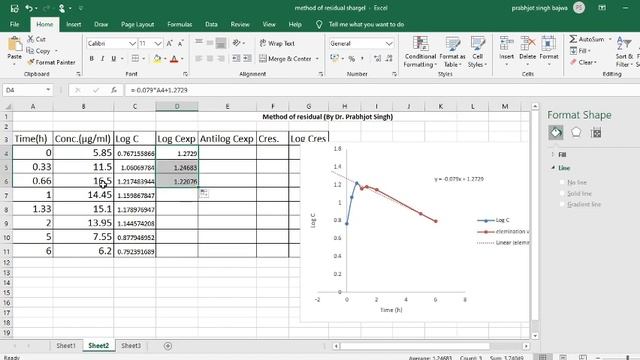Open the number format General dropdown
This screenshot has width=640, height=360.
[x=389, y=43]
